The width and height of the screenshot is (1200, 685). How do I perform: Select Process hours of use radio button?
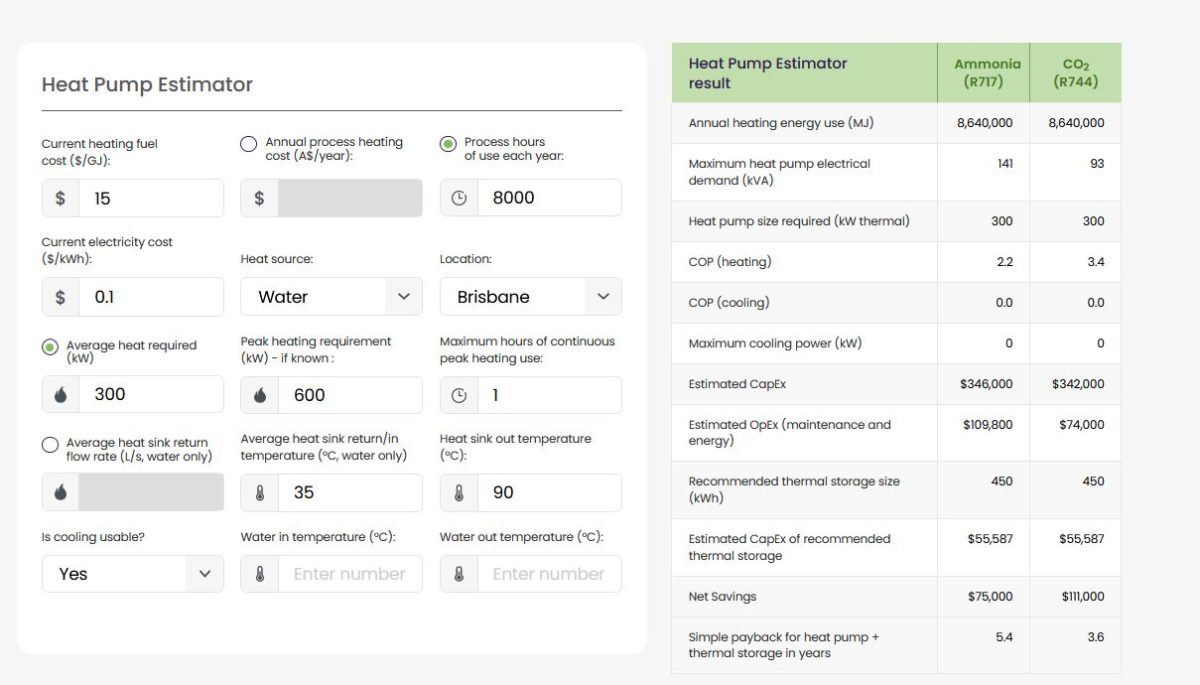click(448, 144)
